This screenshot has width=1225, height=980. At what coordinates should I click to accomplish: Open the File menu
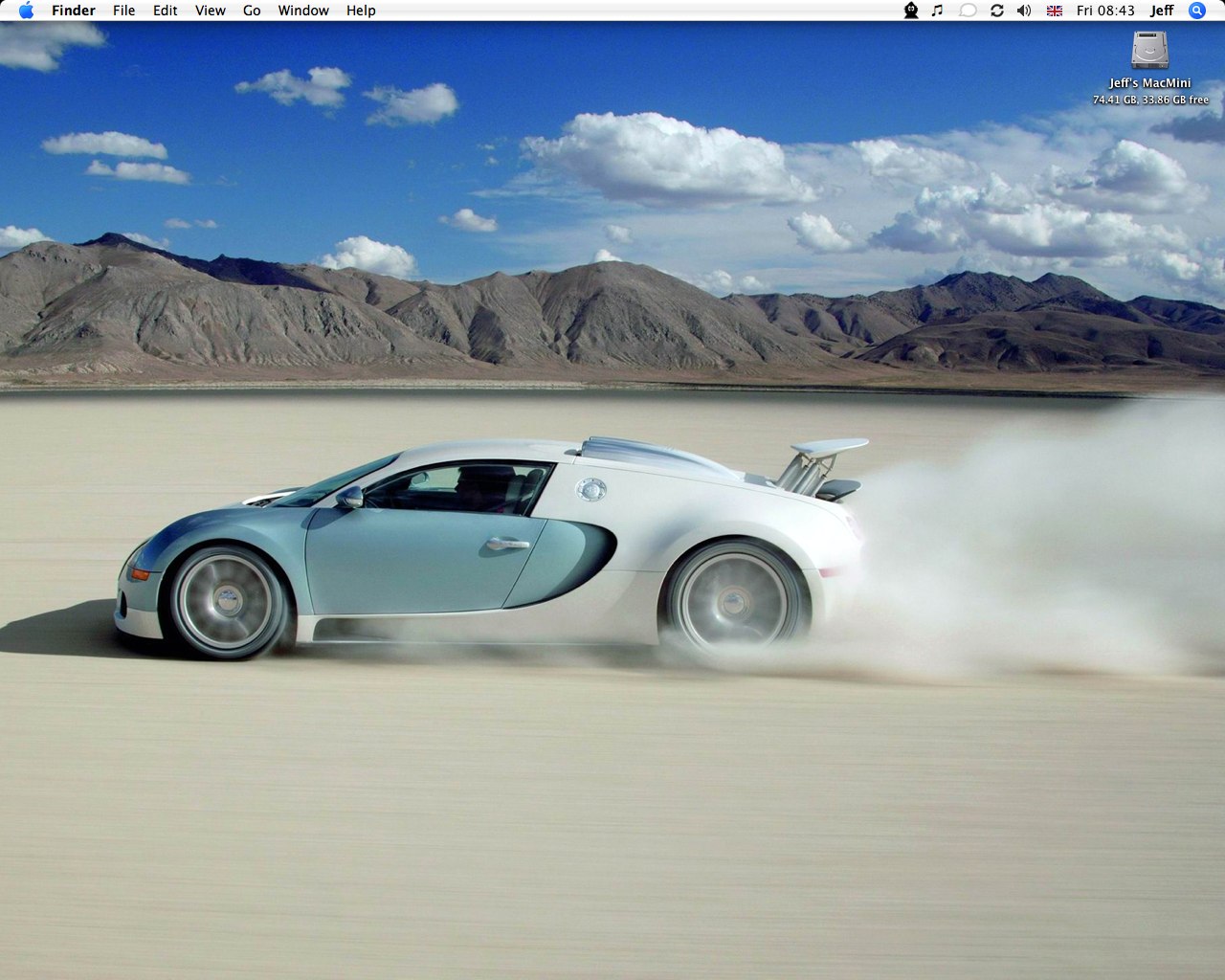pos(123,11)
